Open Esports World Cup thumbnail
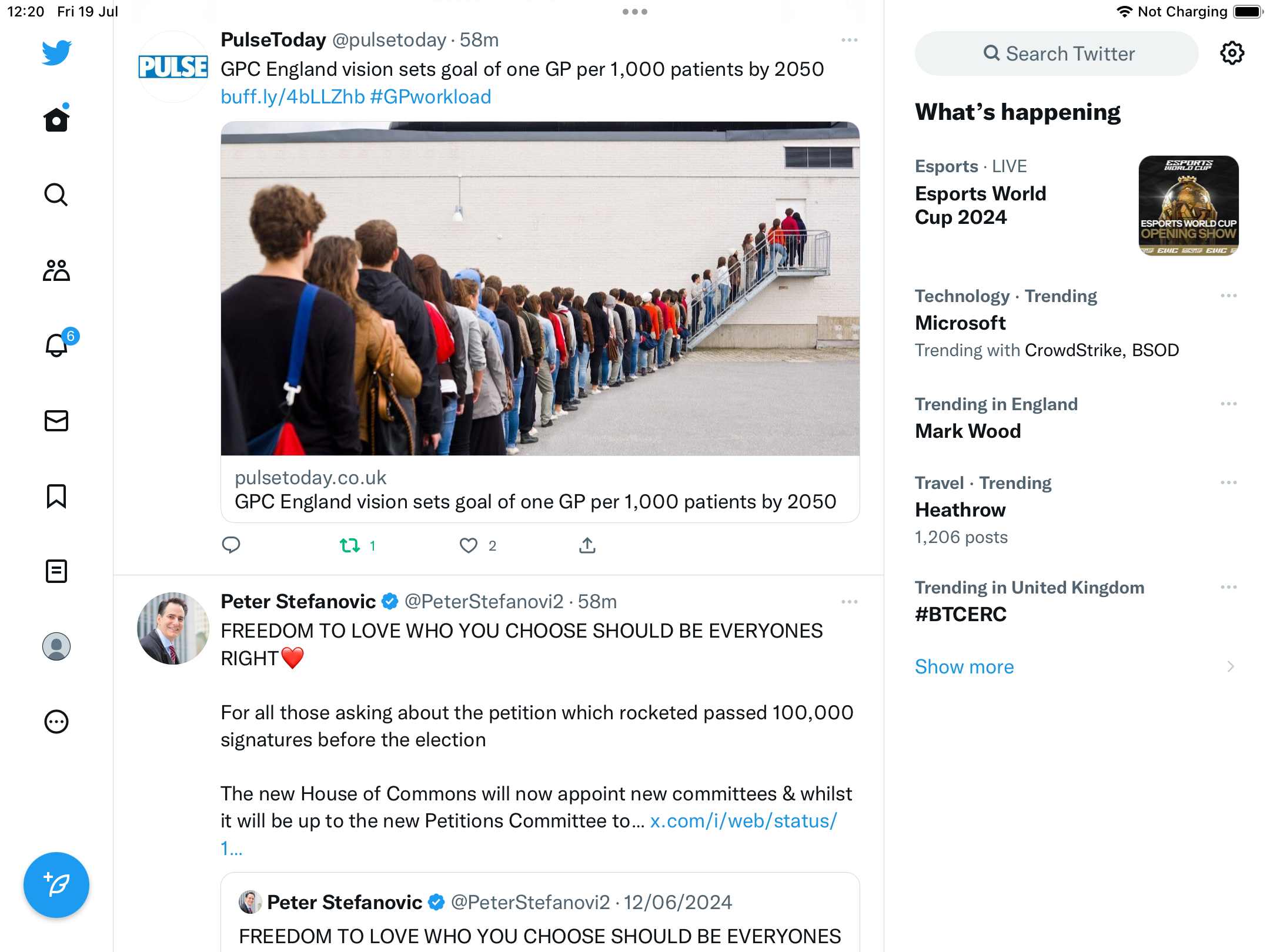Screen dimensions: 1270x952 tap(1188, 206)
